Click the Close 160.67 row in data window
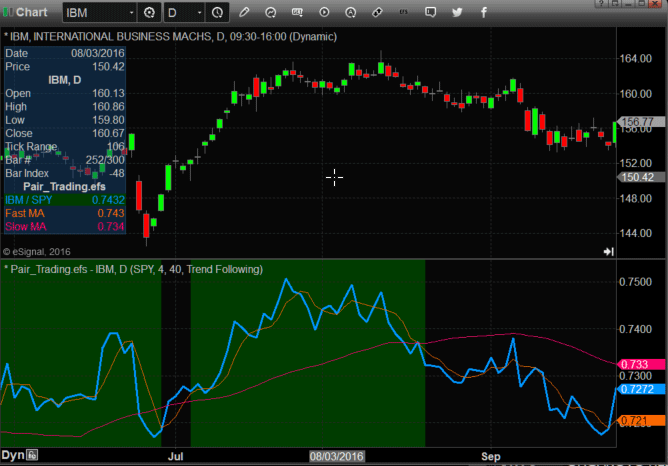The height and width of the screenshot is (466, 668). tap(65, 133)
